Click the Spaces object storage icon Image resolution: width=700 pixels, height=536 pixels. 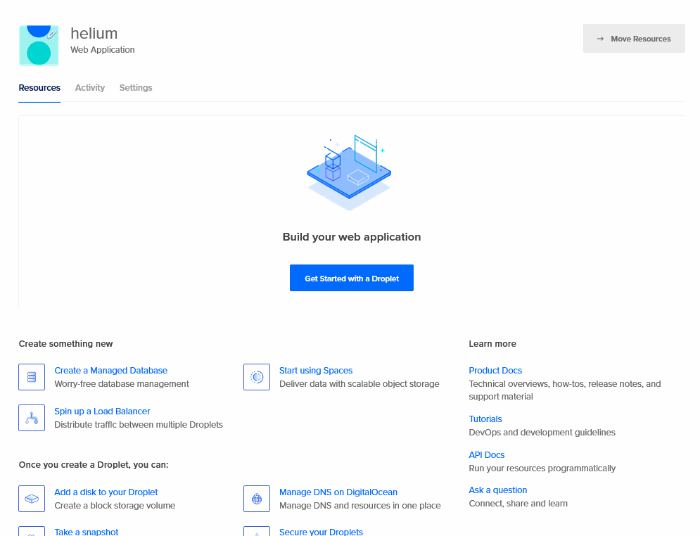[257, 377]
